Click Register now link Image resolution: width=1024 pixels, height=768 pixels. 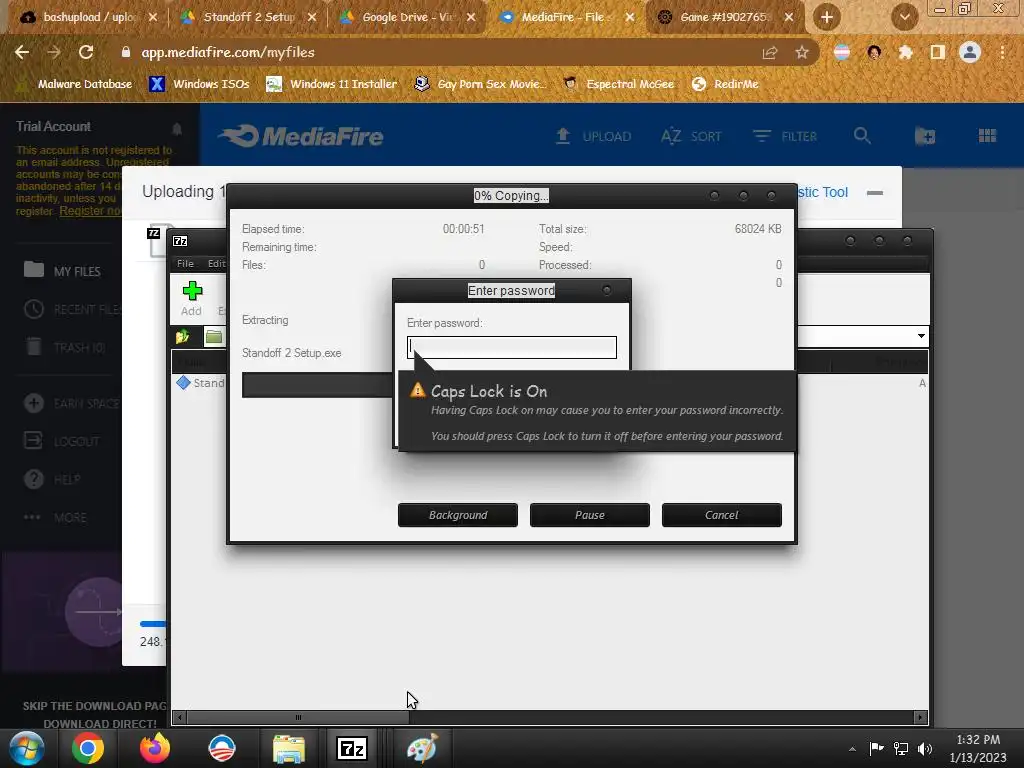click(x=90, y=211)
